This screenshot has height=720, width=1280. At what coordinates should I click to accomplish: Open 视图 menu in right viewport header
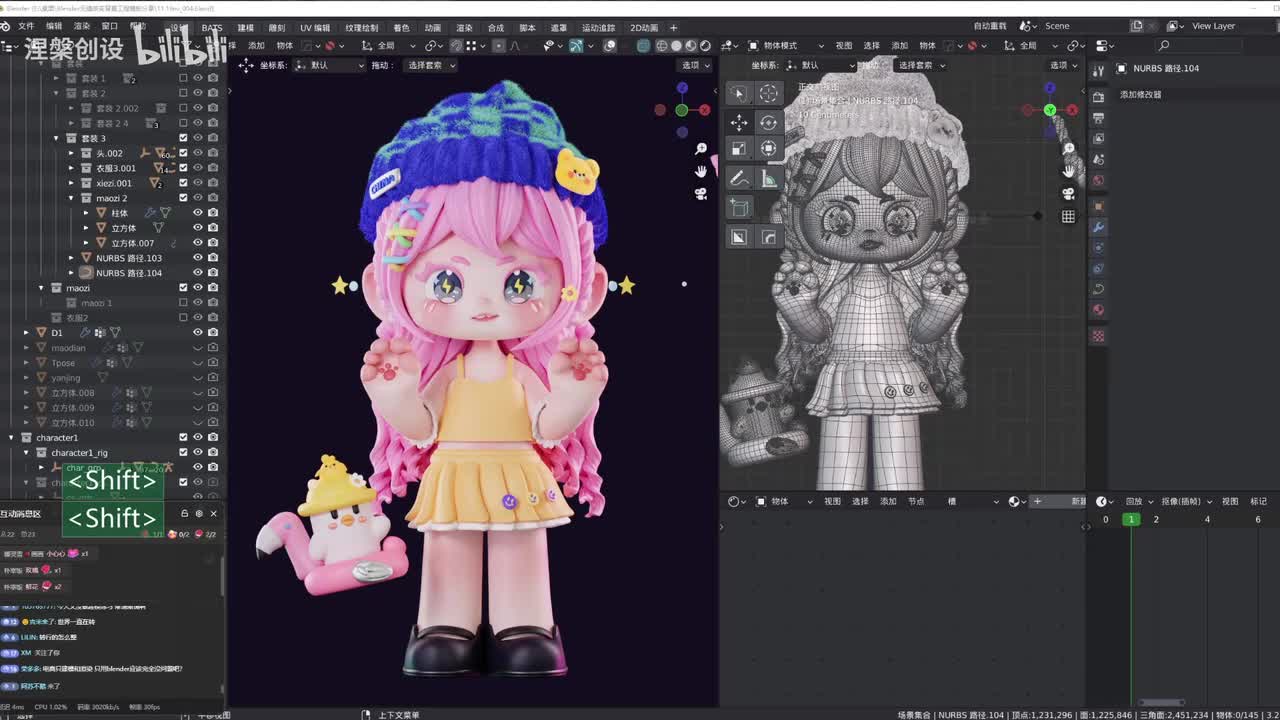(844, 46)
